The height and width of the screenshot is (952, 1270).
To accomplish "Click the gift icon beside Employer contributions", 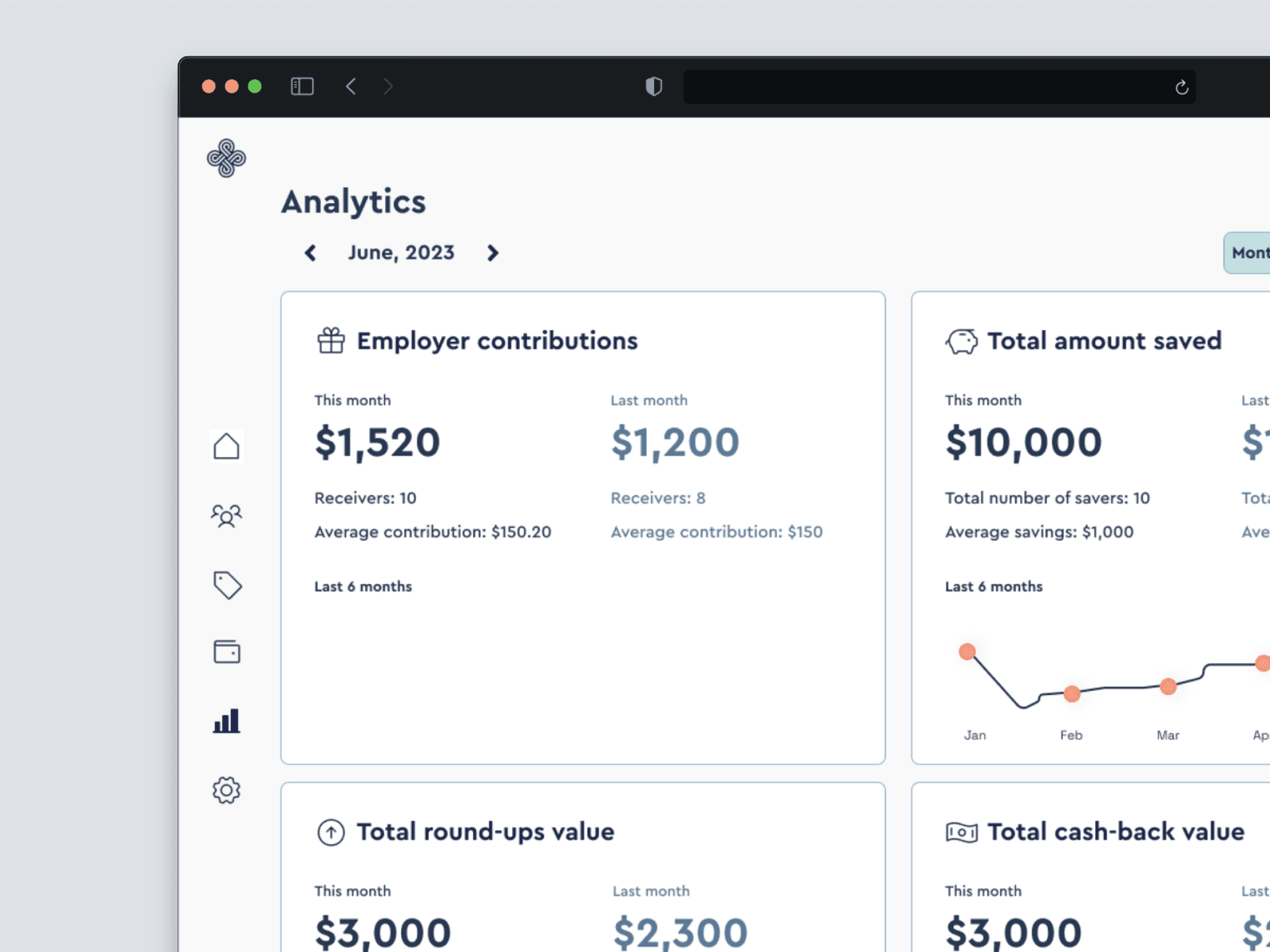I will click(331, 341).
